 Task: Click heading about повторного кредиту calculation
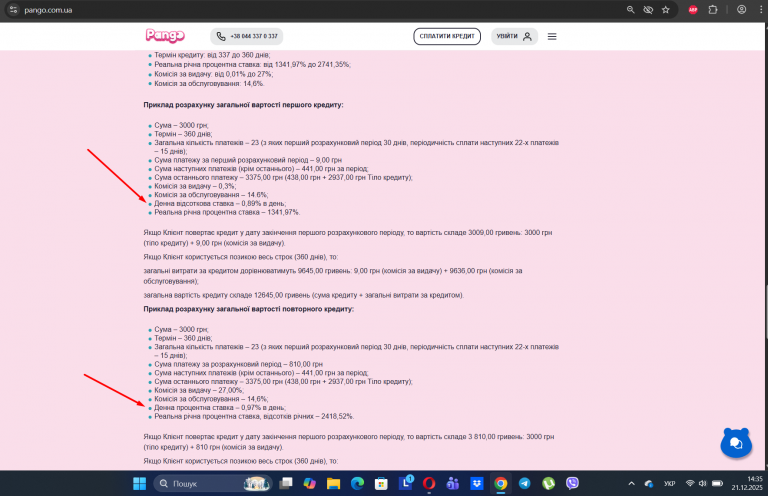pyautogui.click(x=248, y=309)
